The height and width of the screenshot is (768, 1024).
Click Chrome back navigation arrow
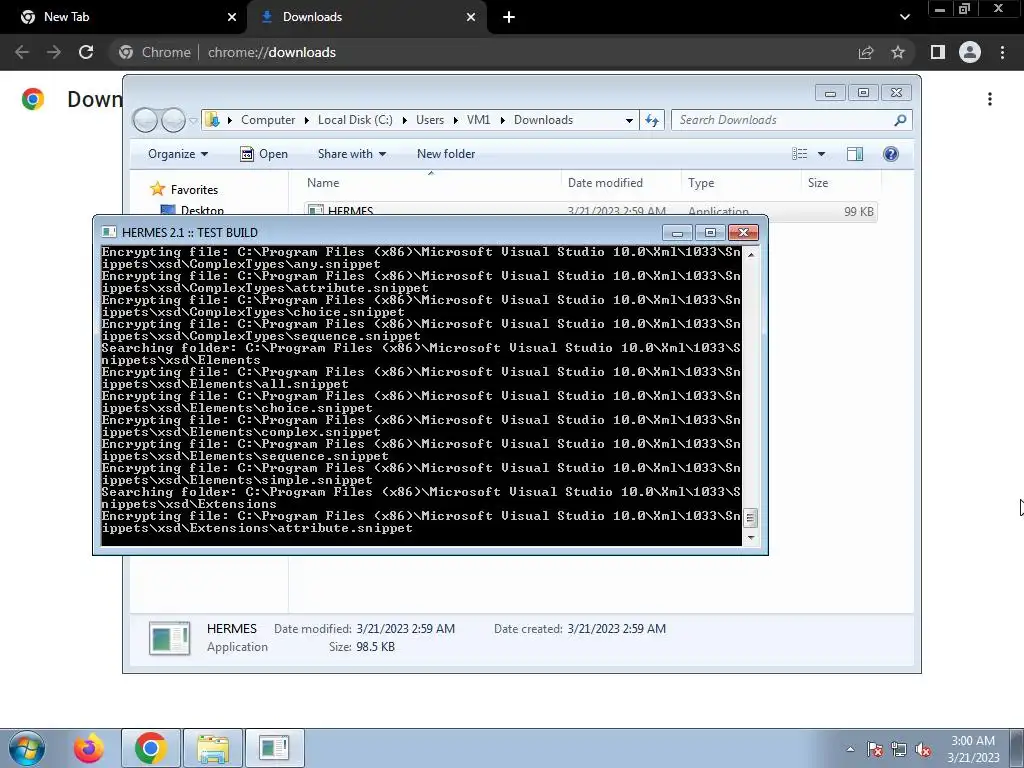(22, 52)
